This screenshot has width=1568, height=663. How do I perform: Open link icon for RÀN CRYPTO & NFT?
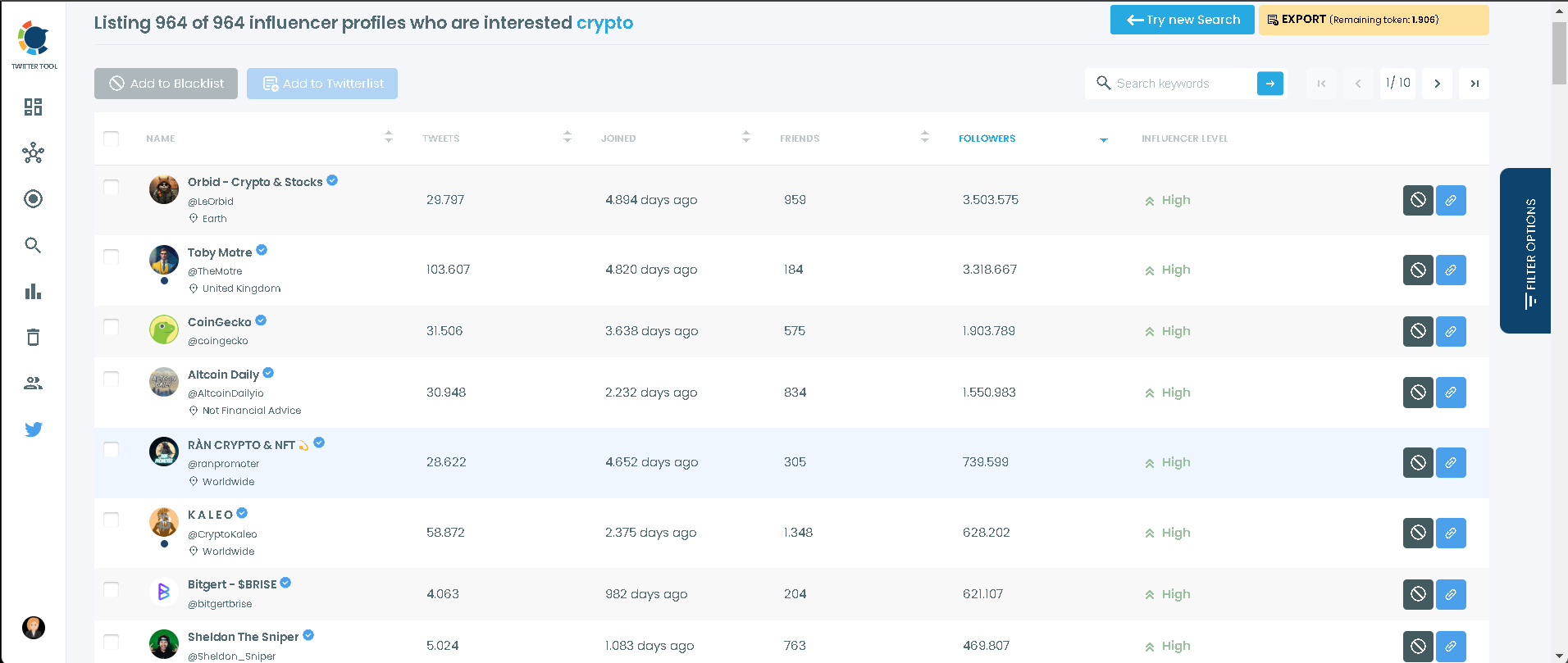(1451, 462)
